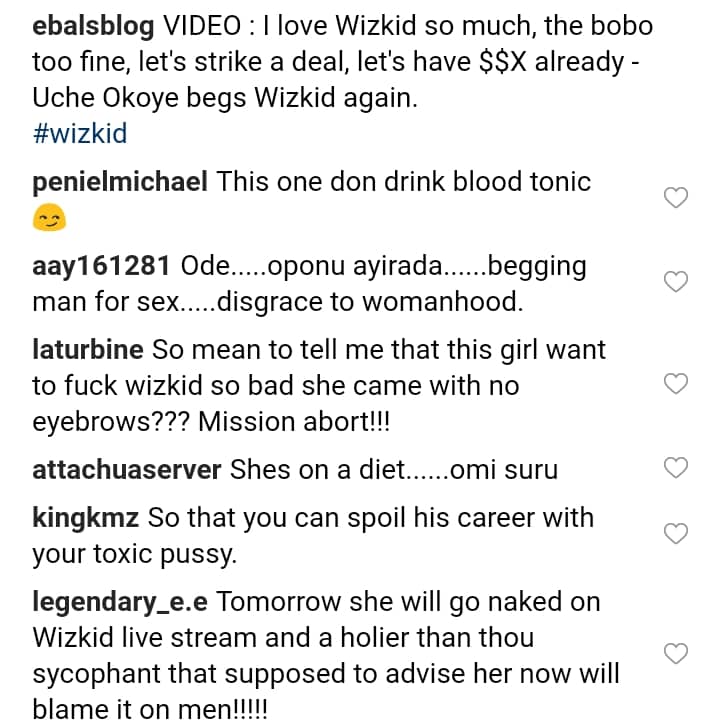Visit the legendary_e.e profile
This screenshot has height=725, width=720.
[120, 602]
